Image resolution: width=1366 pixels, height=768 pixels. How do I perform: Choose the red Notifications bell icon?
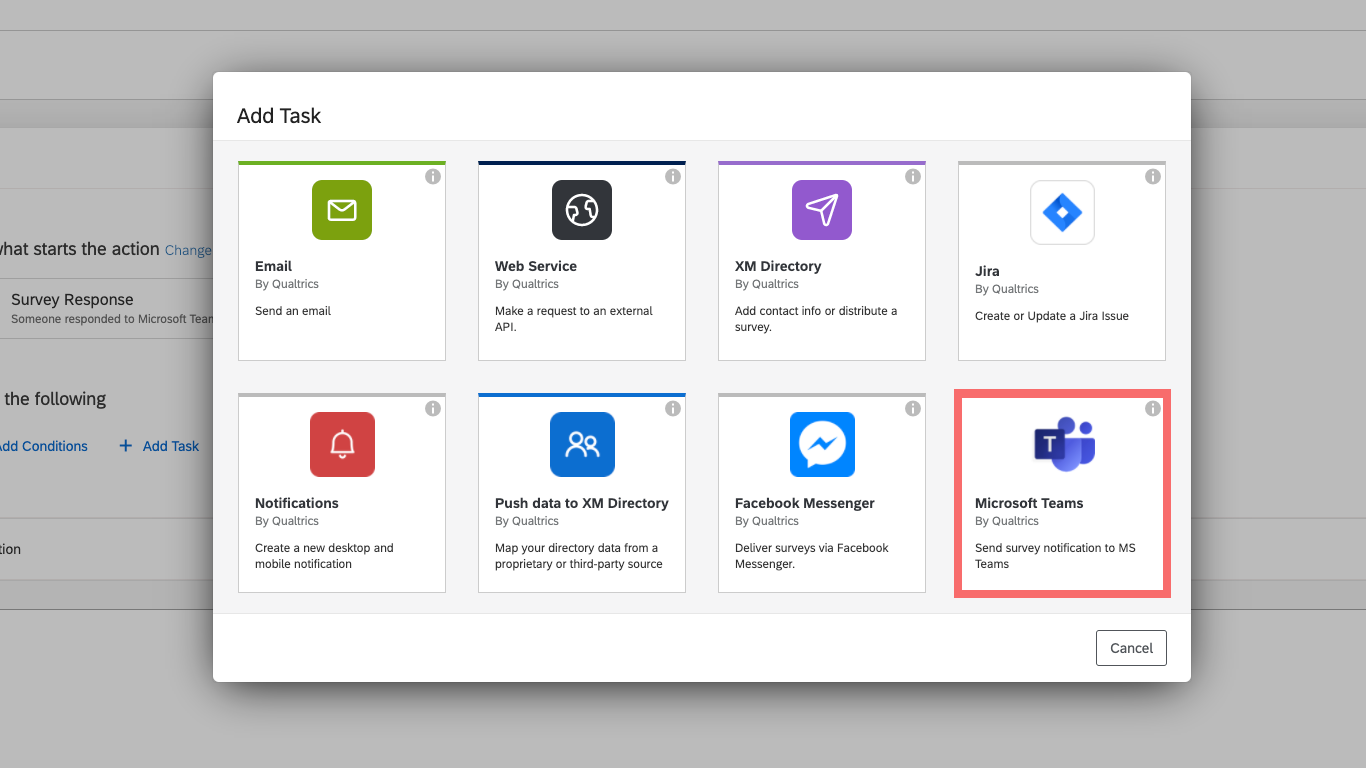(x=342, y=444)
